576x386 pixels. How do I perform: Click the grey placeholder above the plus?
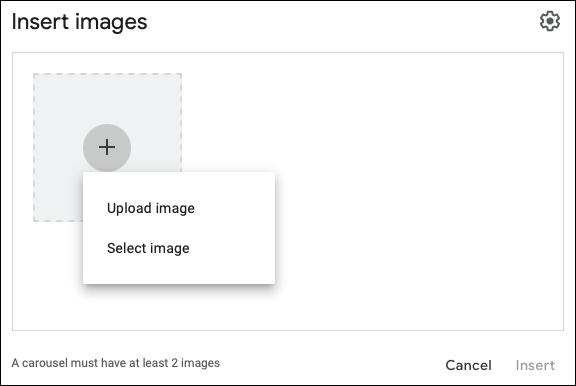(107, 97)
